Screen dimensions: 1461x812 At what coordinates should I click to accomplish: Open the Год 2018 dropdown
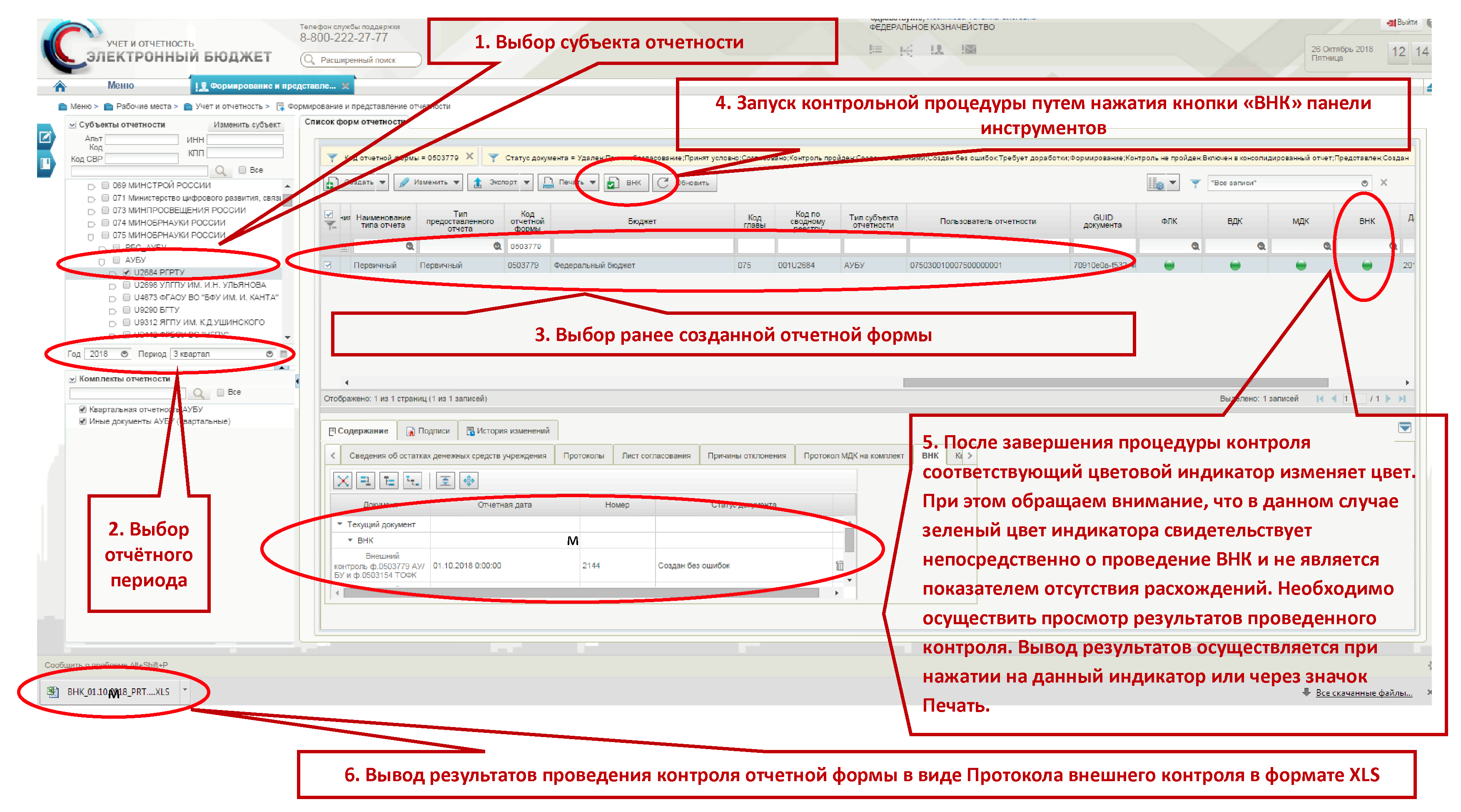point(124,354)
